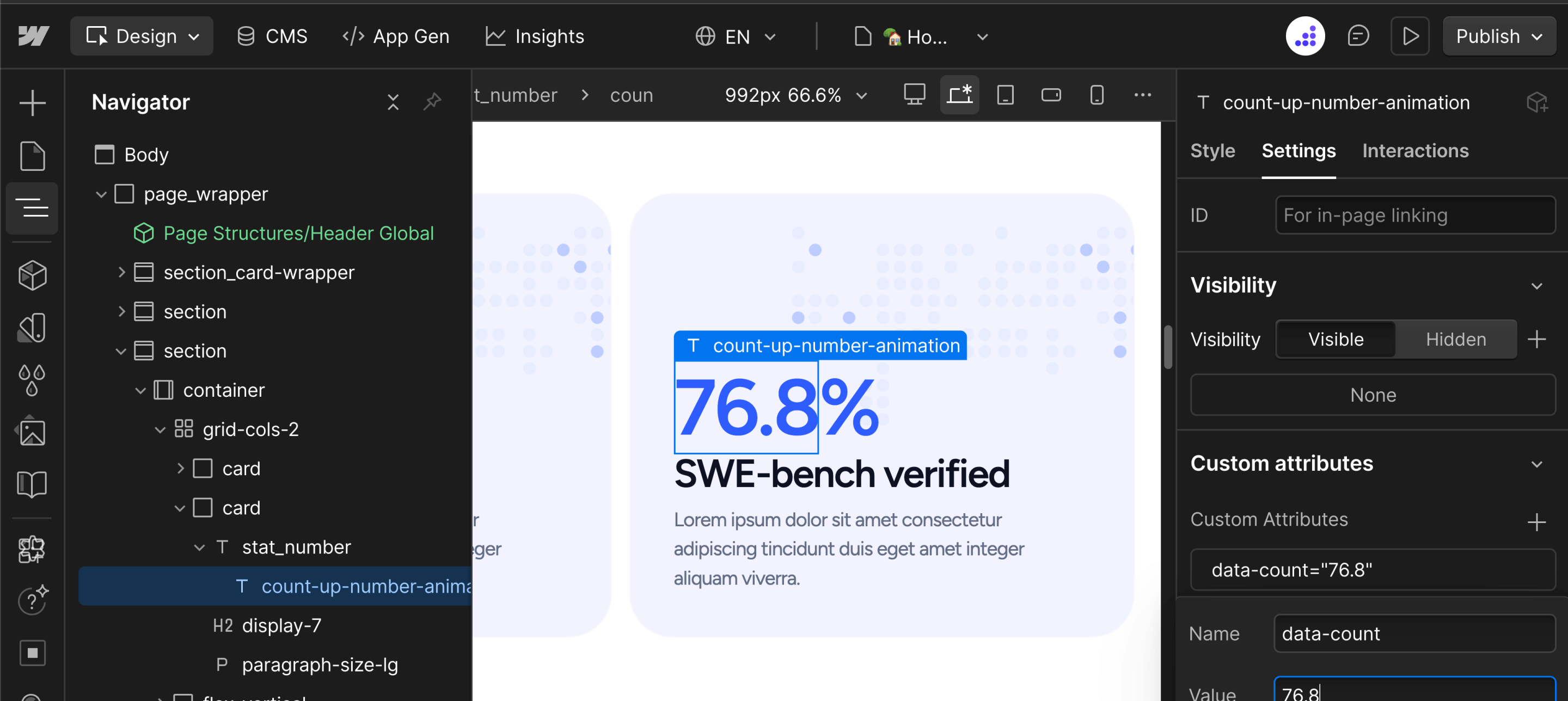Select the base starred breakpoint

pyautogui.click(x=959, y=95)
